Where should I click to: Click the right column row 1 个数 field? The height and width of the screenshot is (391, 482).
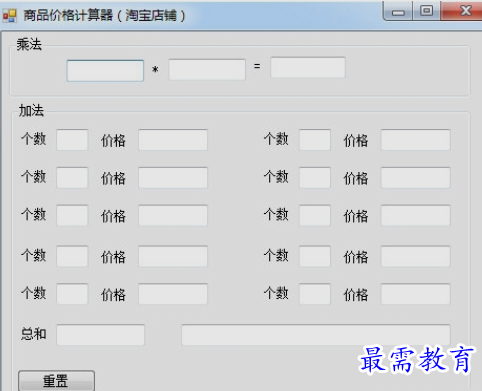pos(315,140)
